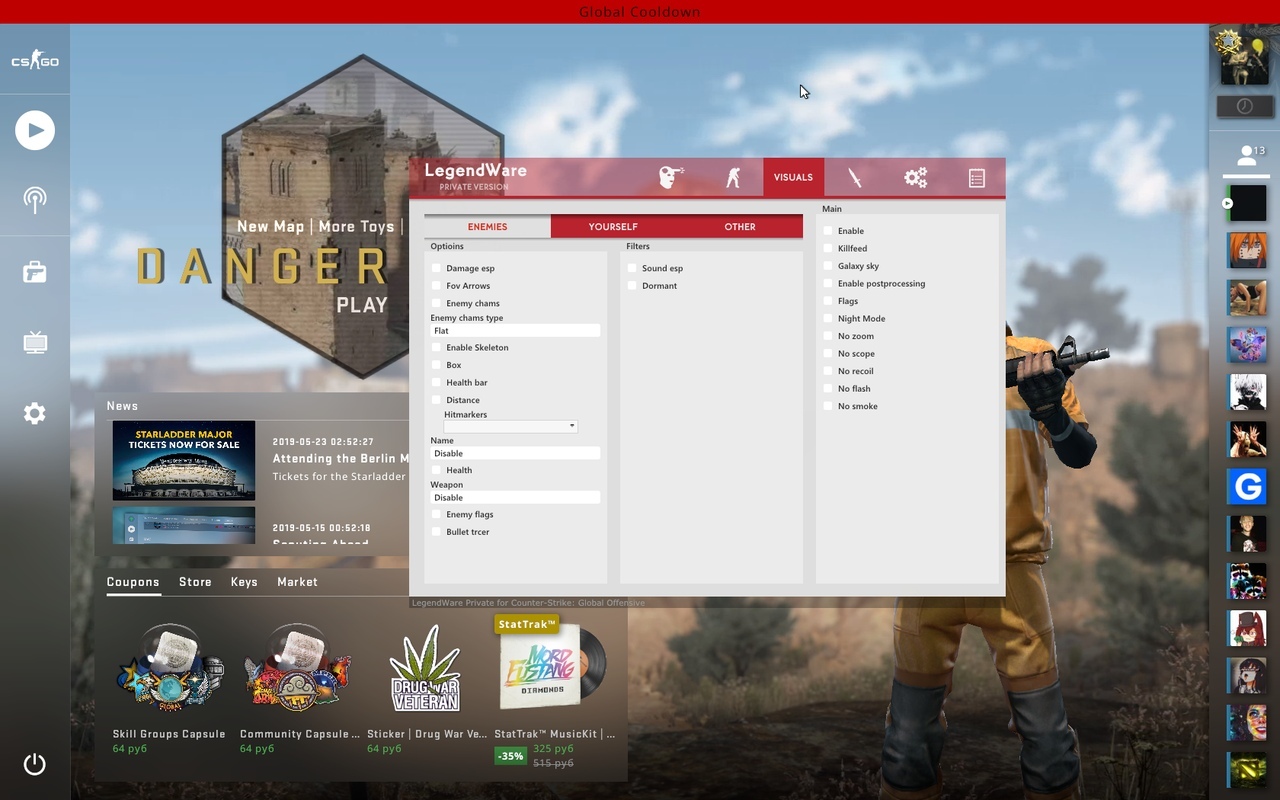Open LegendWare player figure icon tab
The width and height of the screenshot is (1280, 800).
pyautogui.click(x=733, y=177)
